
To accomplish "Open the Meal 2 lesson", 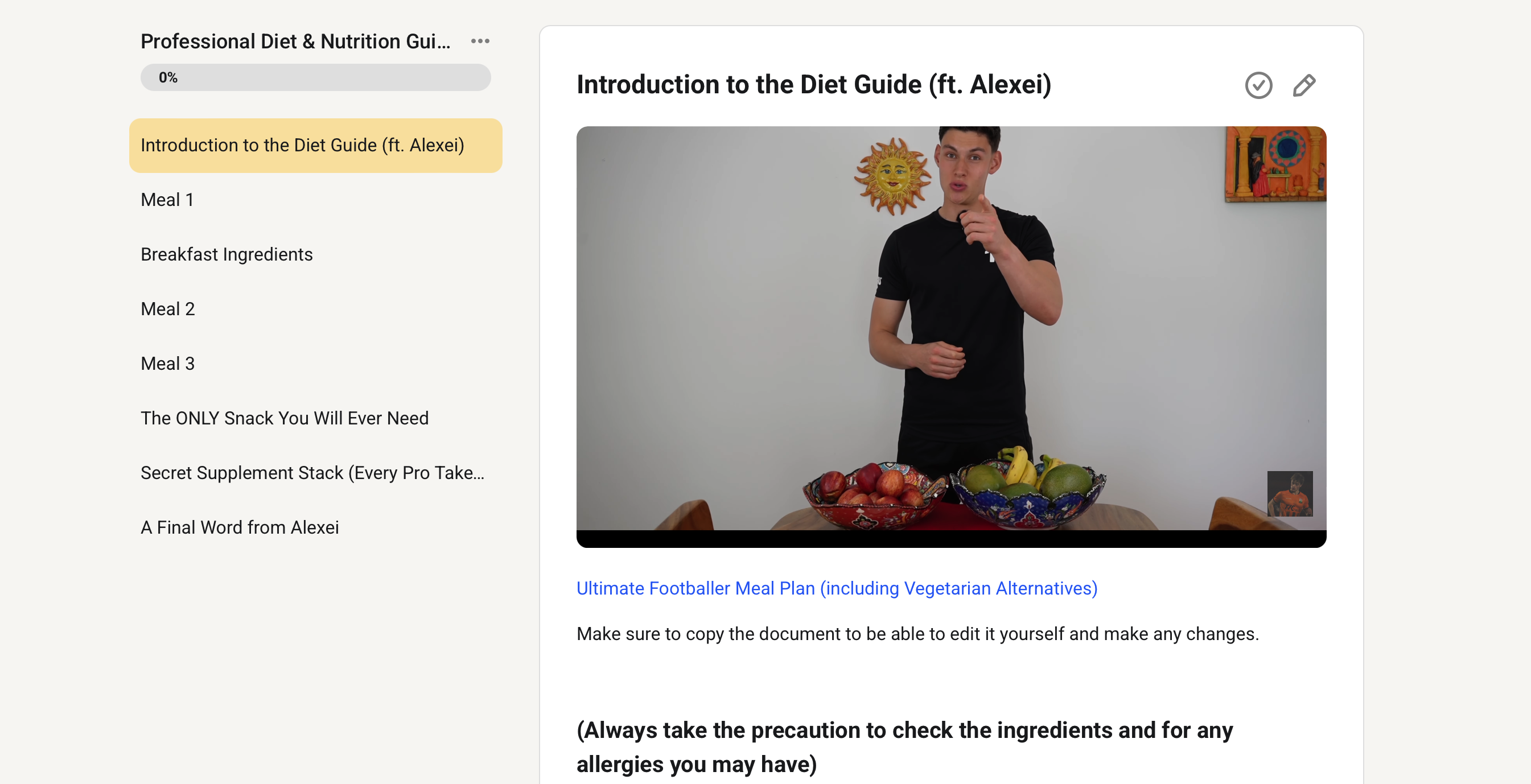I will 315,310.
